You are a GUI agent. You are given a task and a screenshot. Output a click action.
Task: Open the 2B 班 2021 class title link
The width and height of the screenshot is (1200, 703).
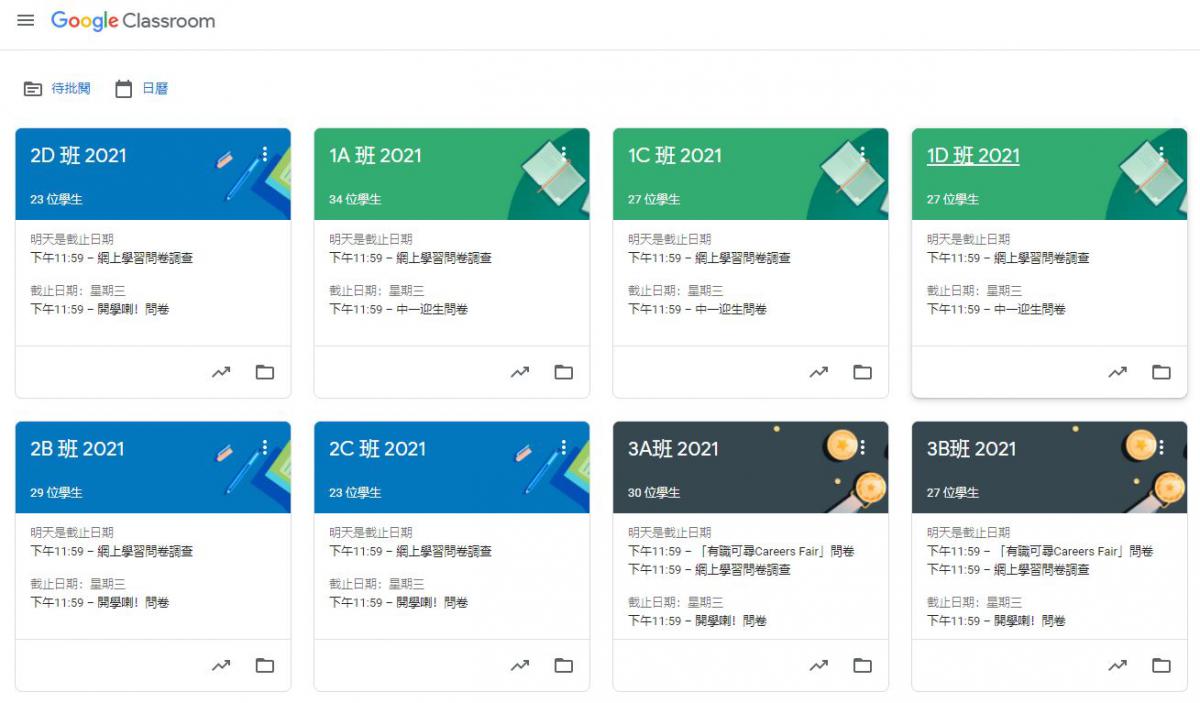(78, 449)
